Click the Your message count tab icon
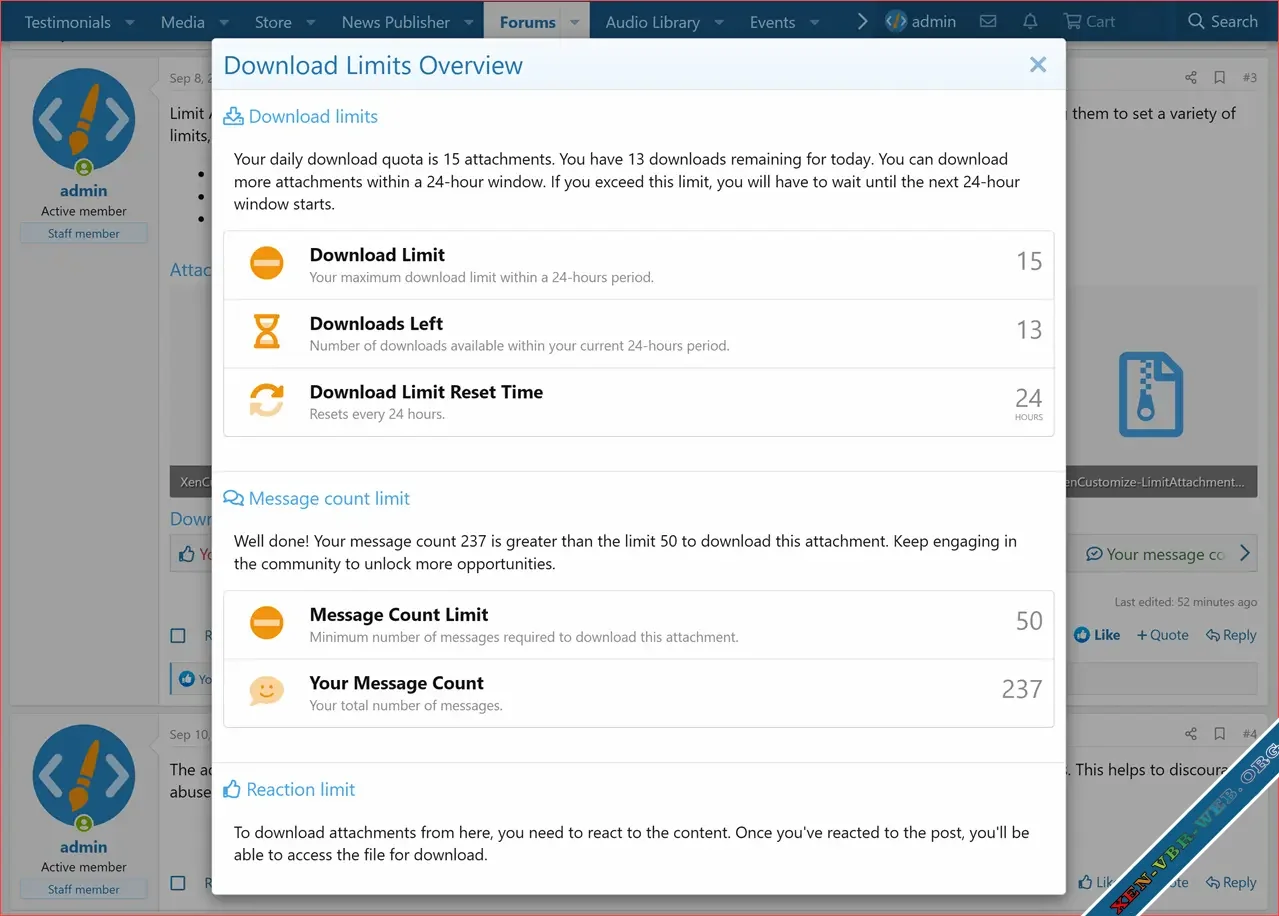The width and height of the screenshot is (1279, 916). pyautogui.click(x=1094, y=554)
